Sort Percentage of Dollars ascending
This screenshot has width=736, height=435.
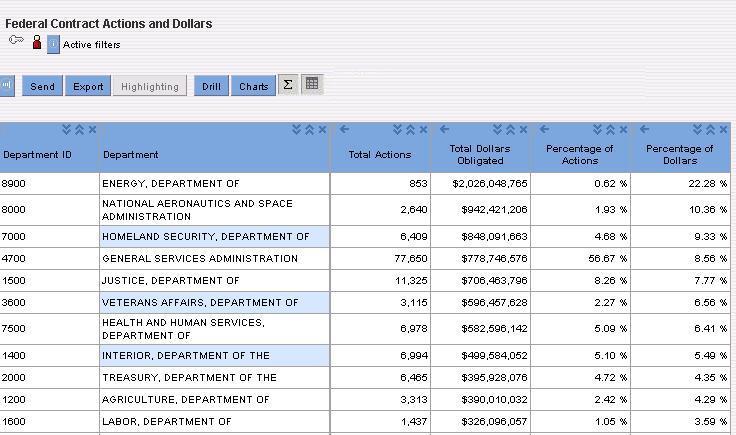coord(710,130)
